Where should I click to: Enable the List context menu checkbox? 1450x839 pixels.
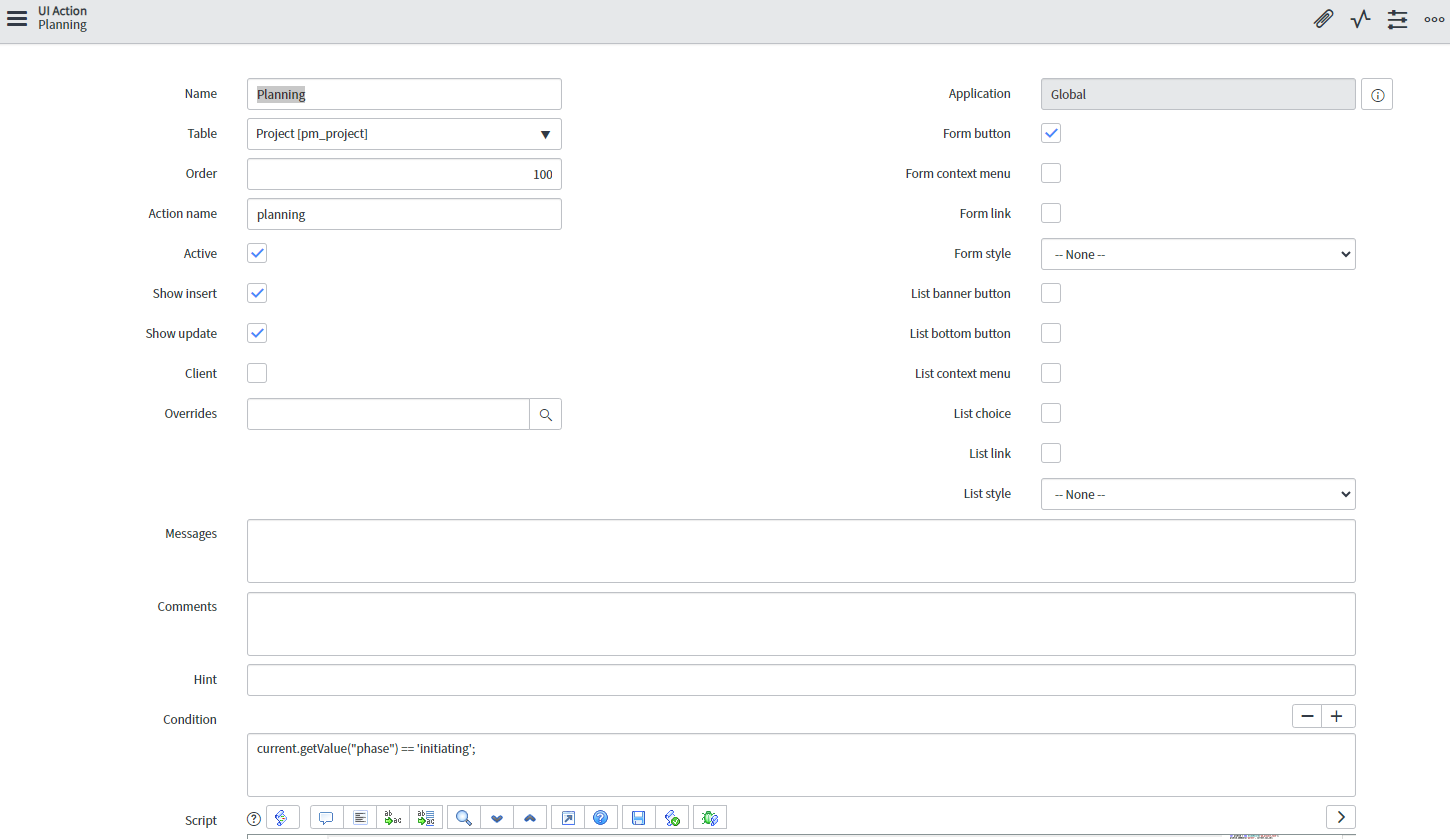[1051, 373]
